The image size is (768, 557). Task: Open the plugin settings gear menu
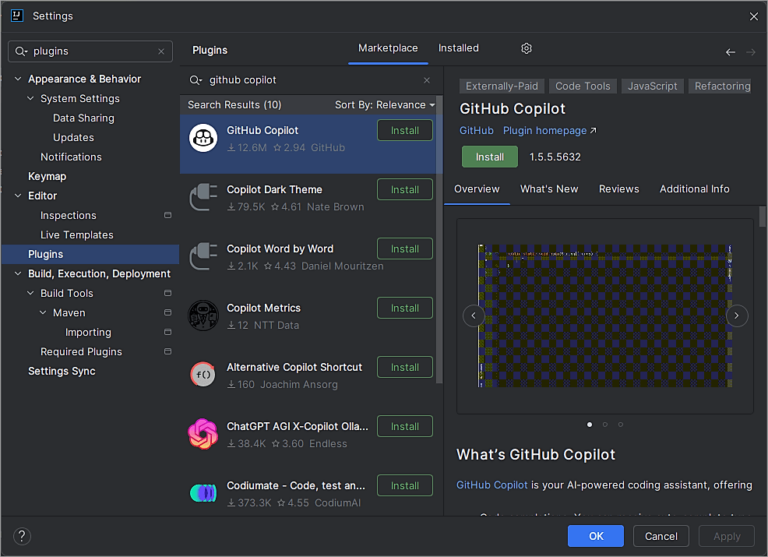pyautogui.click(x=526, y=48)
